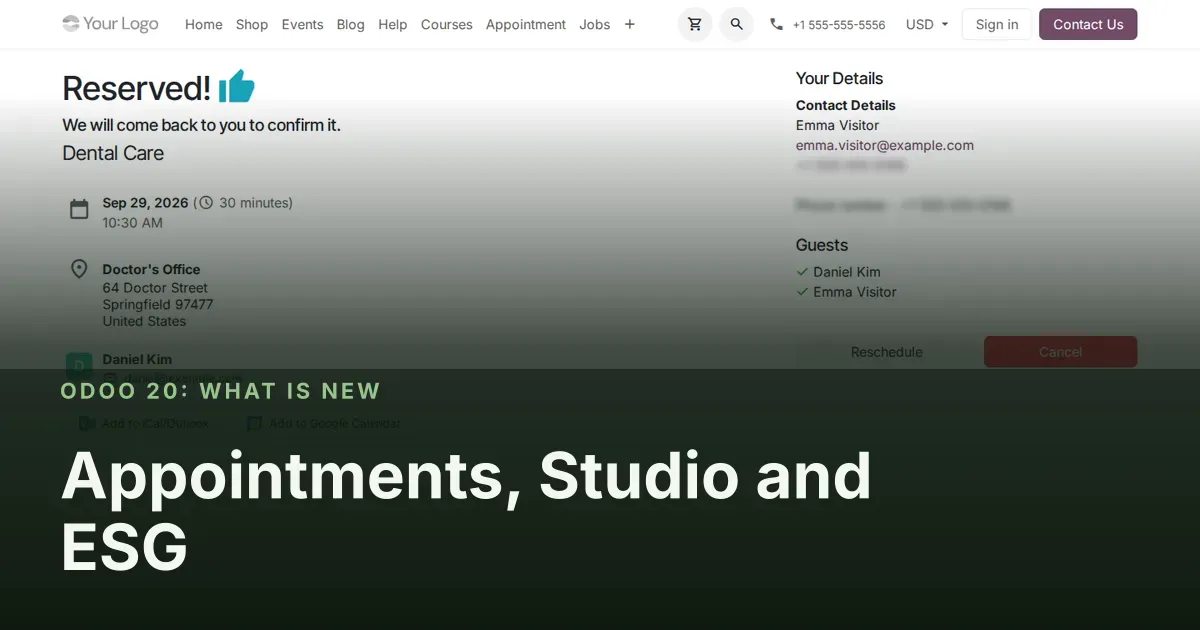
Task: Click the calendar icon beside Sep 29, 2026
Action: (x=79, y=209)
